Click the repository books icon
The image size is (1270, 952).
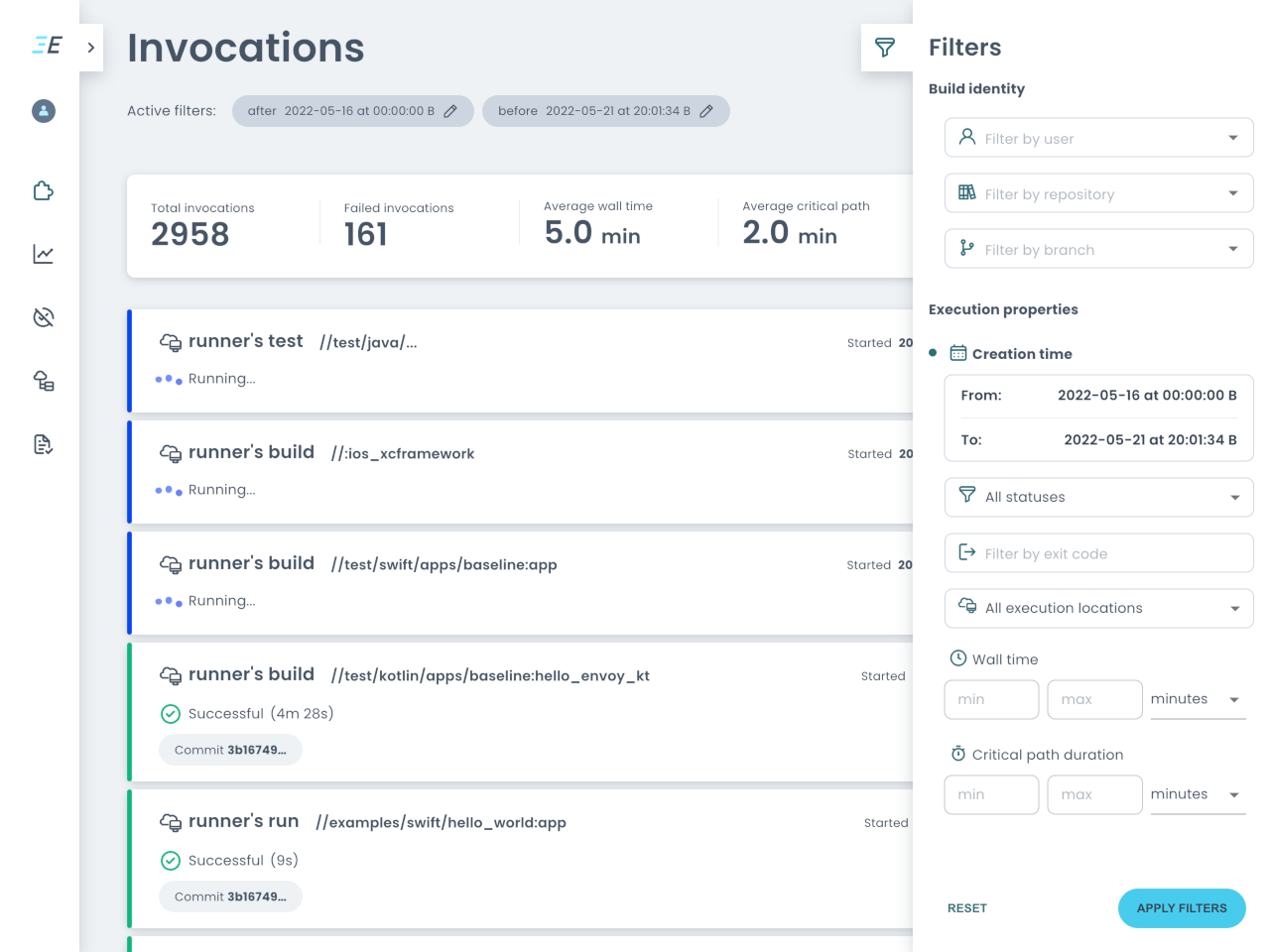pos(967,192)
